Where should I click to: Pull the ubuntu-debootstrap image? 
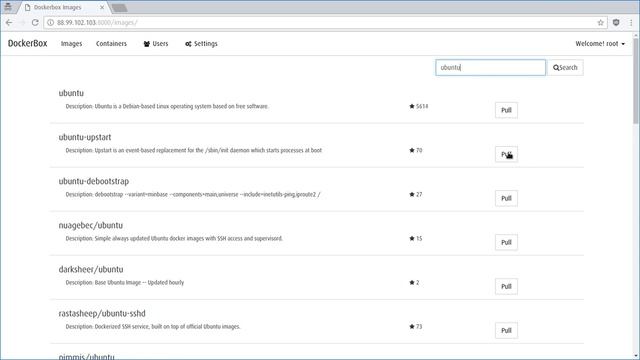pyautogui.click(x=506, y=198)
